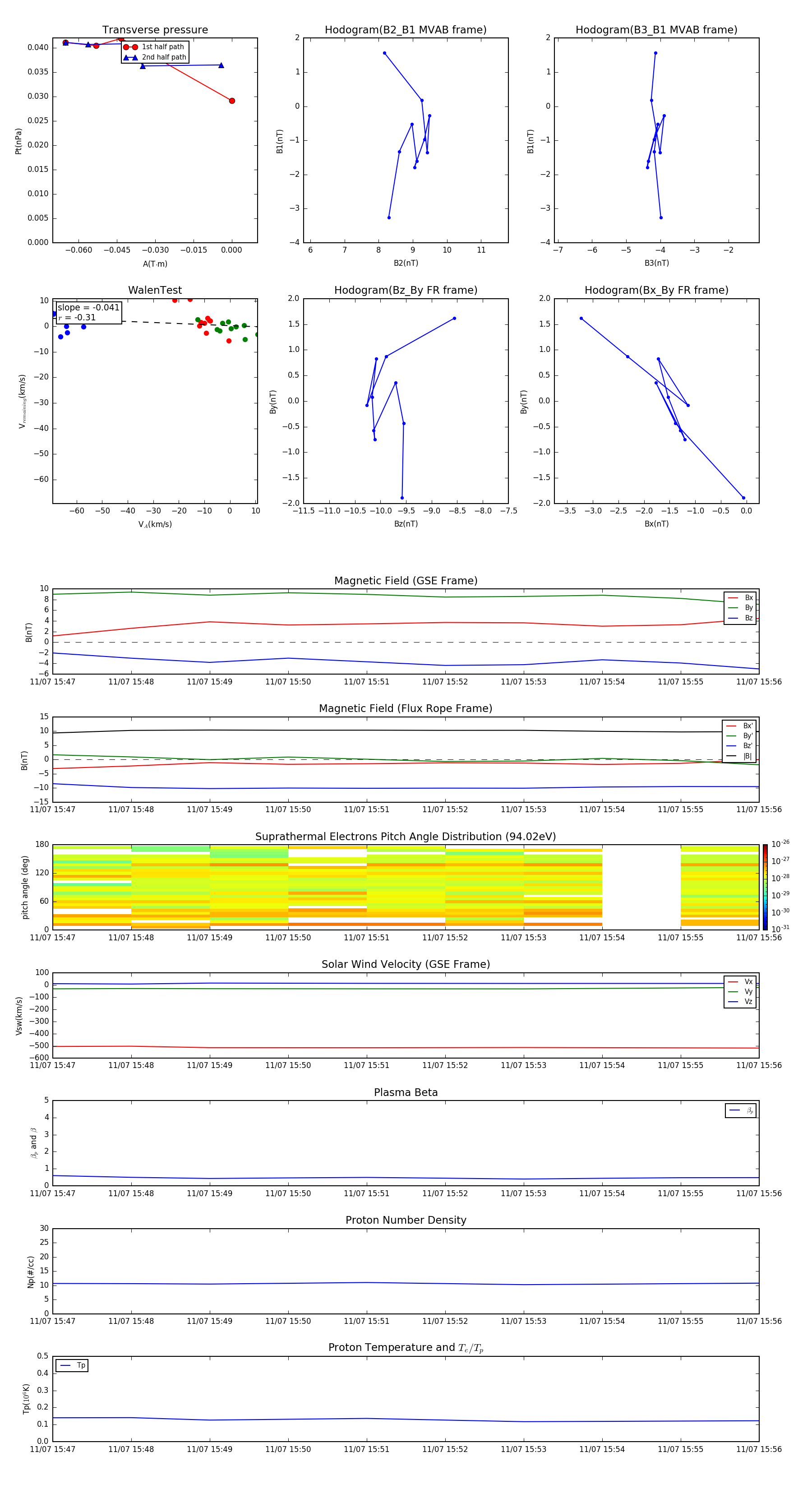Click the "11/07 15:47" tick under GSE Magnetic Field plot

tap(53, 681)
